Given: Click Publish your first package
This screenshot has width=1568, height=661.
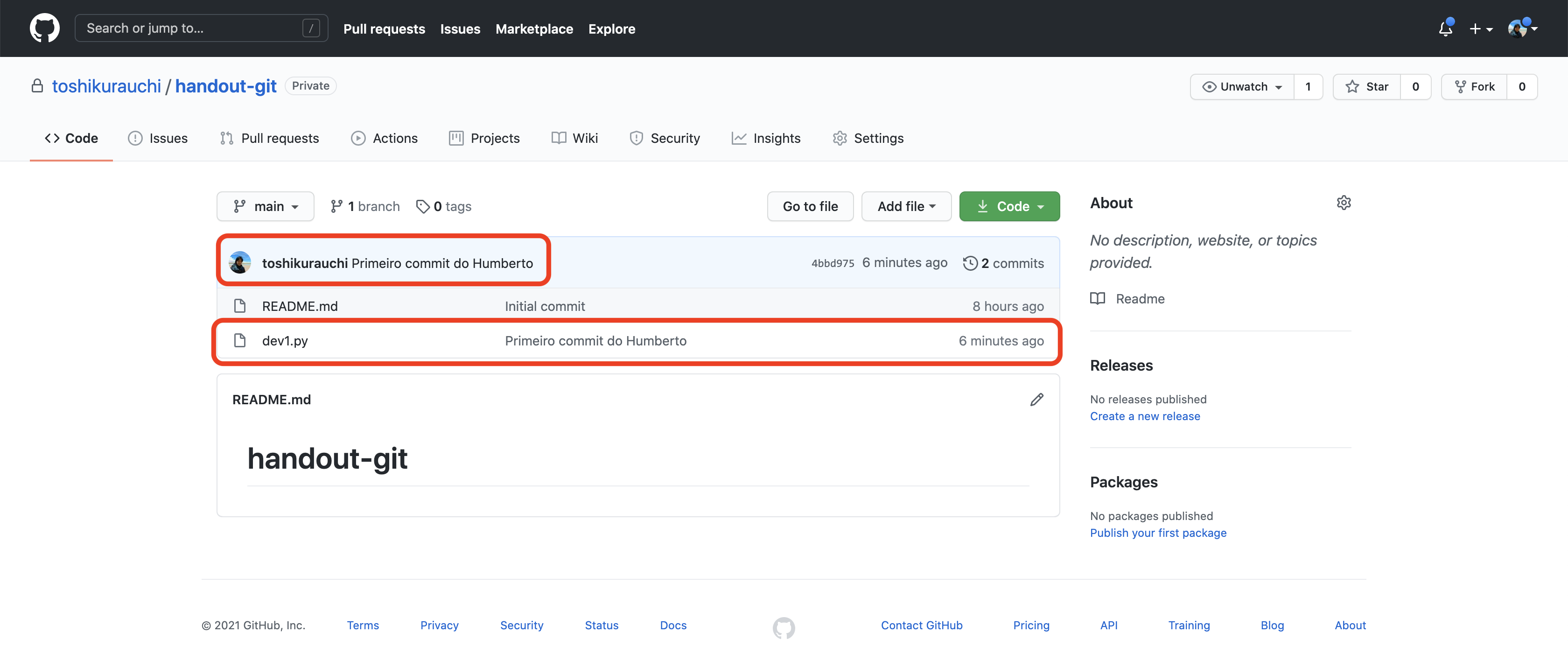Looking at the screenshot, I should (1158, 533).
